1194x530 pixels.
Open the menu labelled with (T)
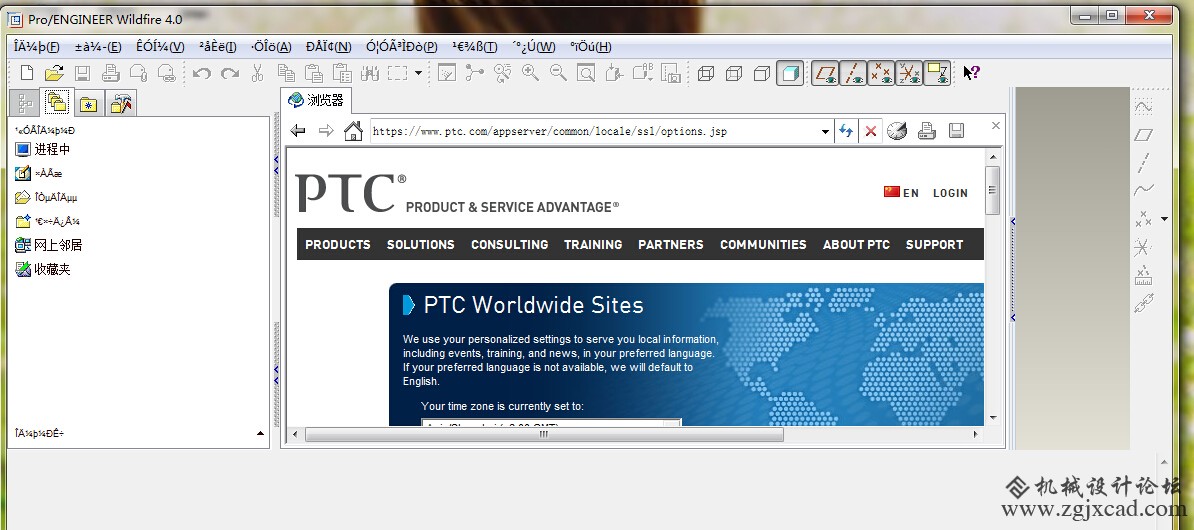[x=475, y=46]
